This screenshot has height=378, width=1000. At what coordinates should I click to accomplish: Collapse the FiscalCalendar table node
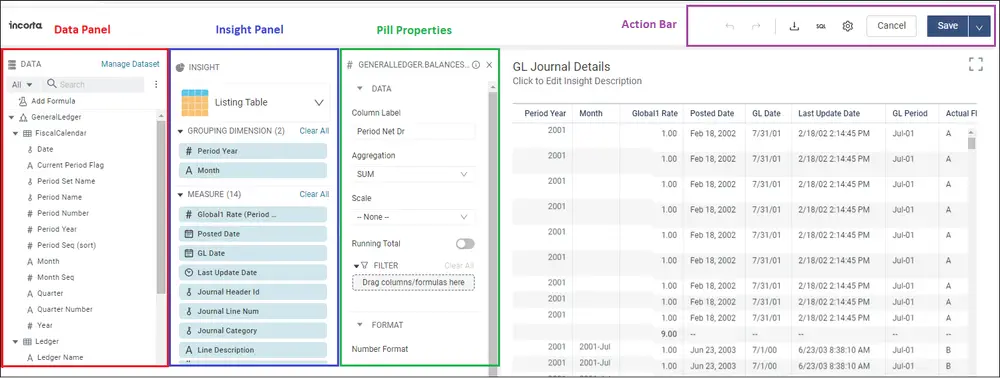(x=16, y=133)
